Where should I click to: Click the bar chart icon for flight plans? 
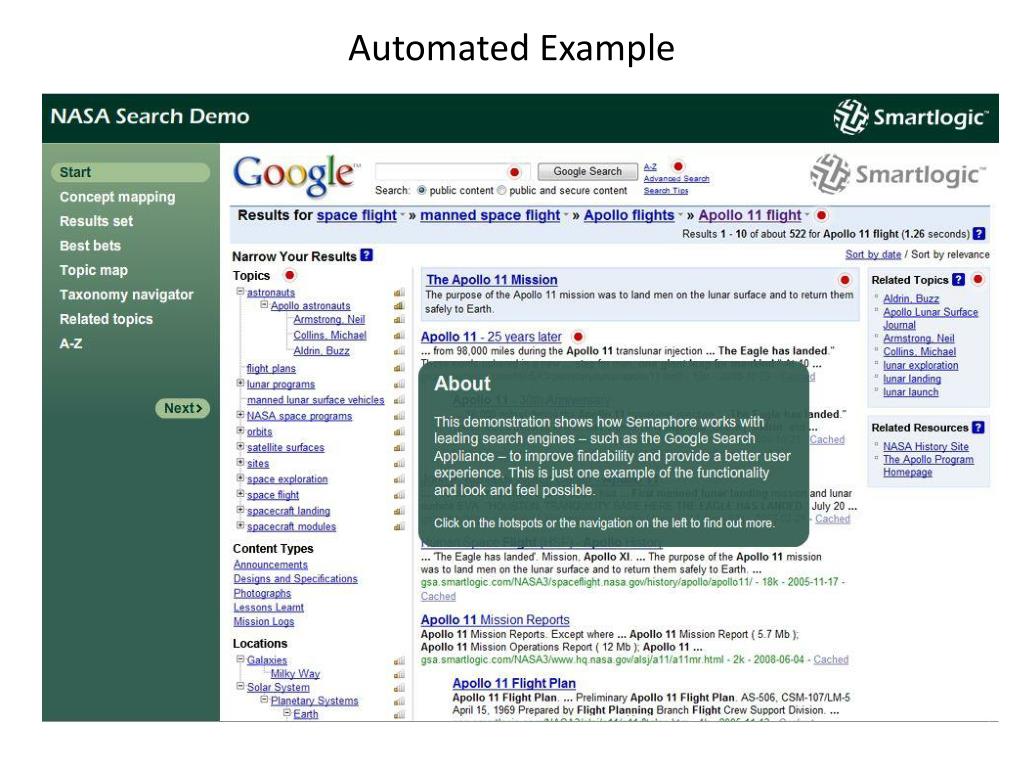click(x=399, y=368)
